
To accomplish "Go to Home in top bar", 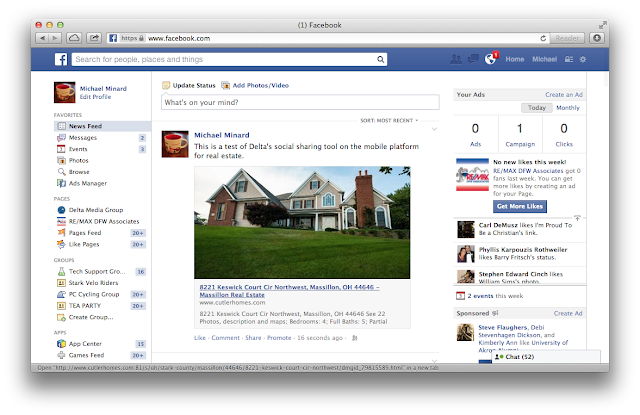I will [515, 59].
